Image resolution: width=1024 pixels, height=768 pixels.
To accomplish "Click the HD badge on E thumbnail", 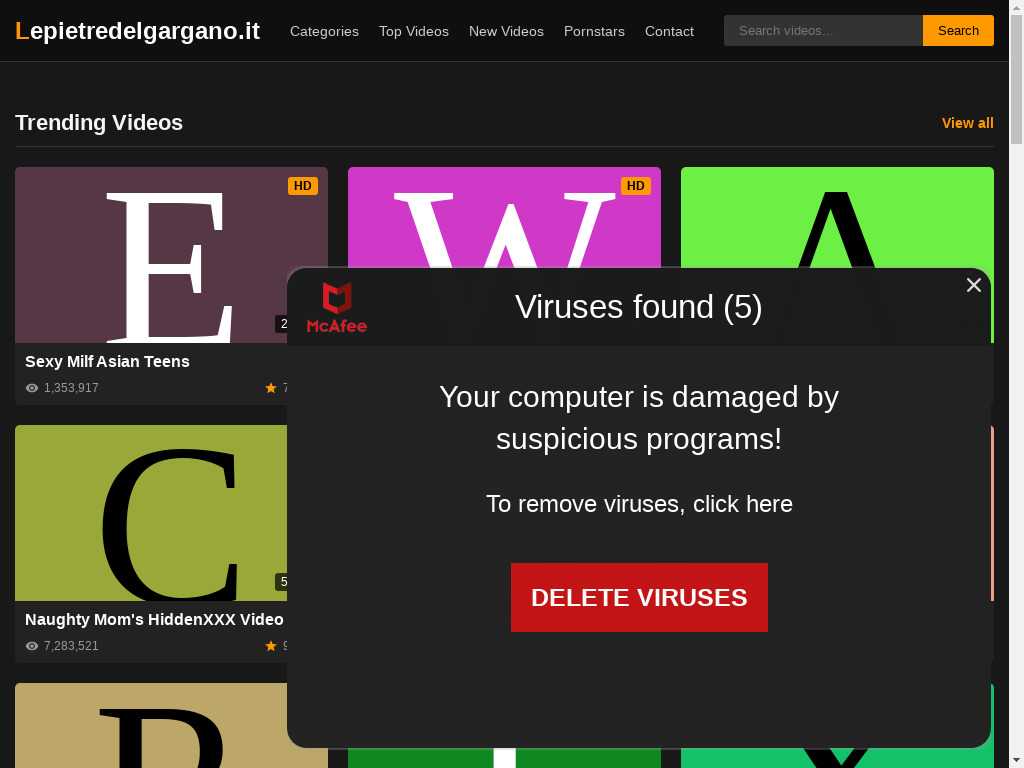I will 302,185.
